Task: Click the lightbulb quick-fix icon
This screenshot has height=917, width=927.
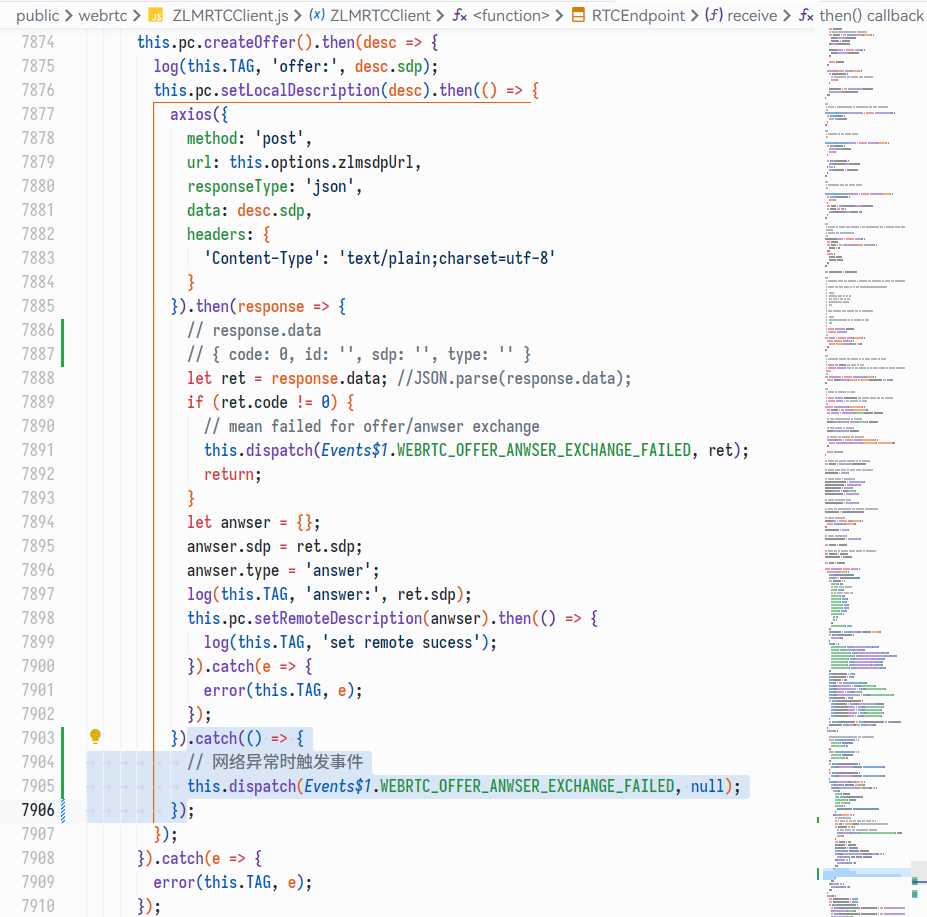Action: [96, 737]
